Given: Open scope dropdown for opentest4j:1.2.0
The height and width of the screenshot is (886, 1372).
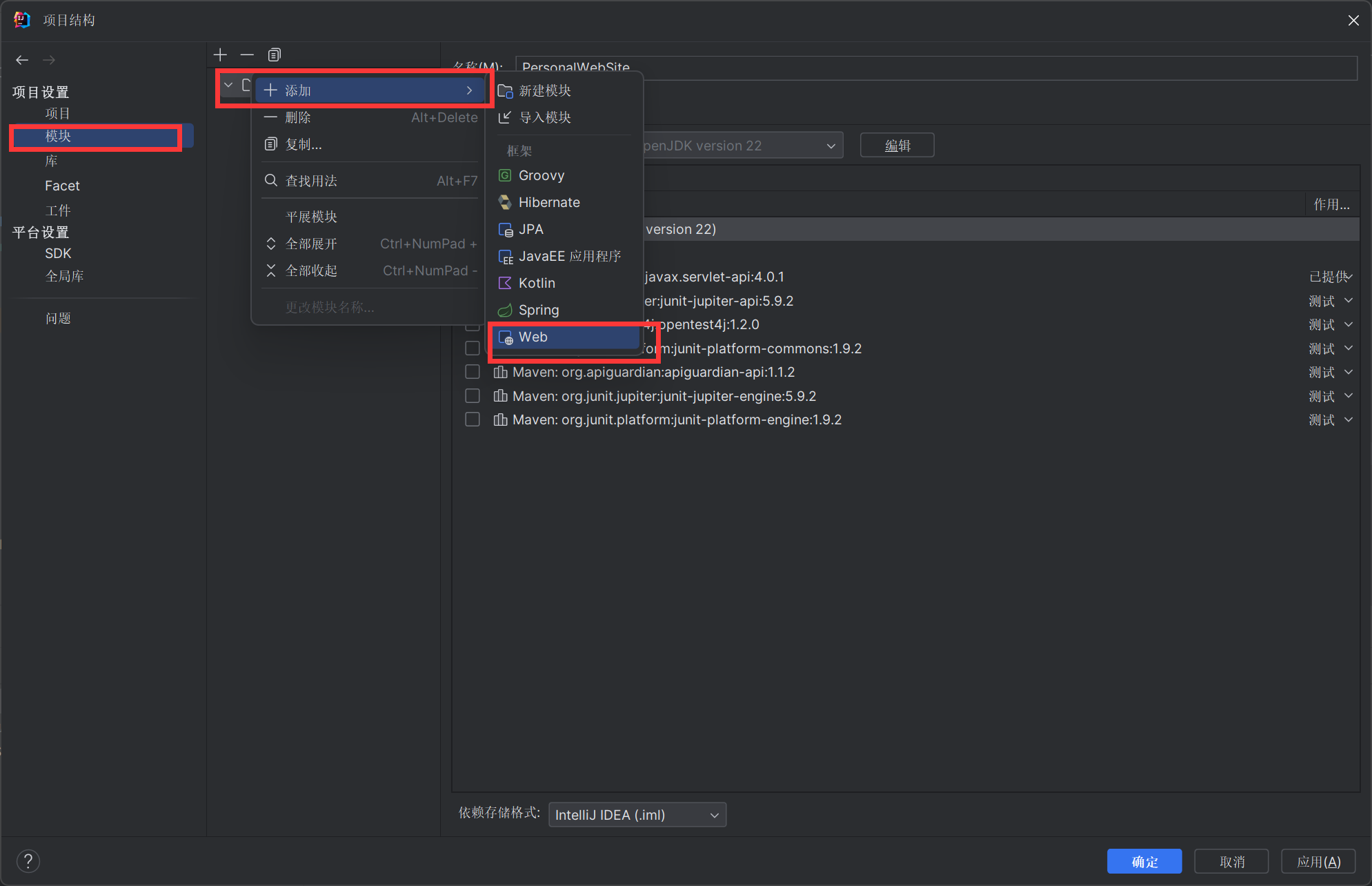Looking at the screenshot, I should click(x=1331, y=324).
